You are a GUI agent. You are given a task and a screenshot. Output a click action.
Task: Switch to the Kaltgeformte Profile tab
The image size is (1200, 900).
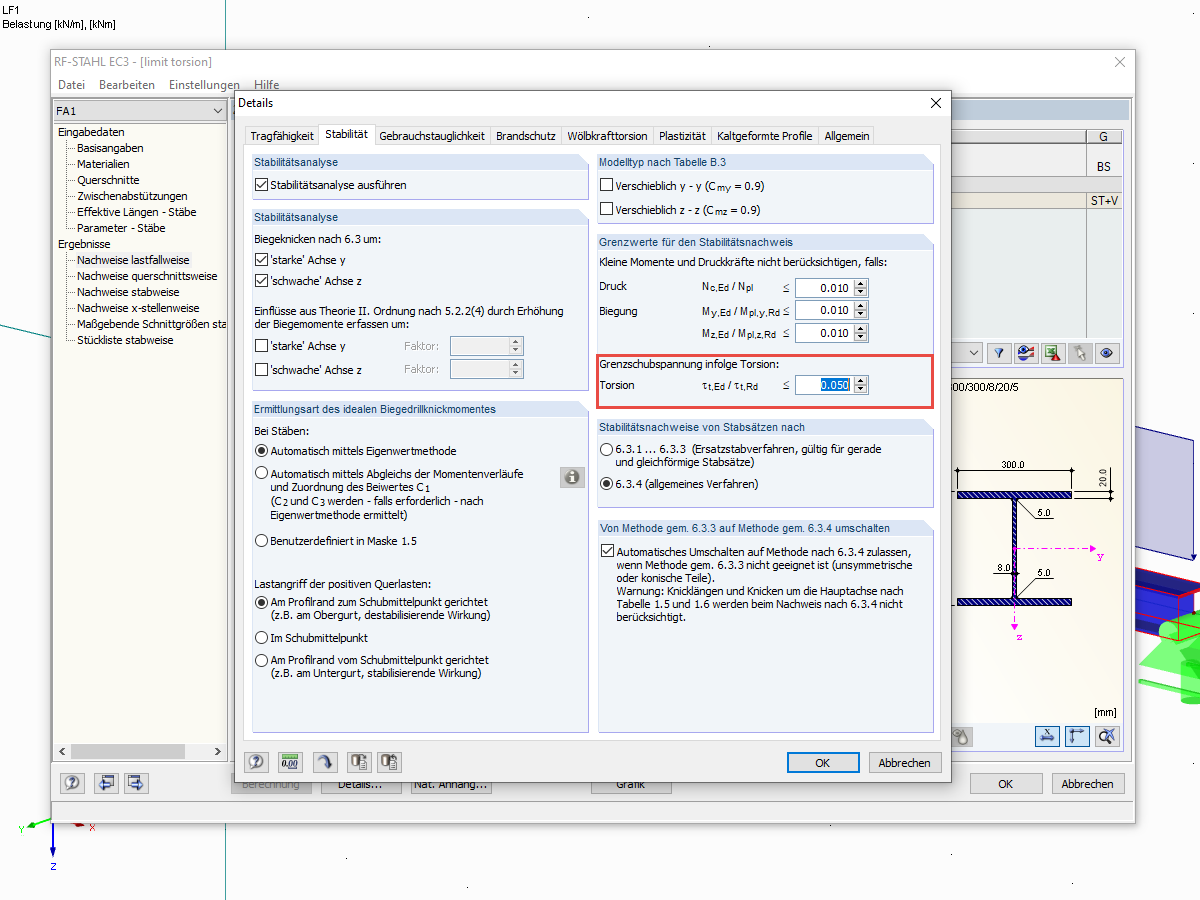765,136
